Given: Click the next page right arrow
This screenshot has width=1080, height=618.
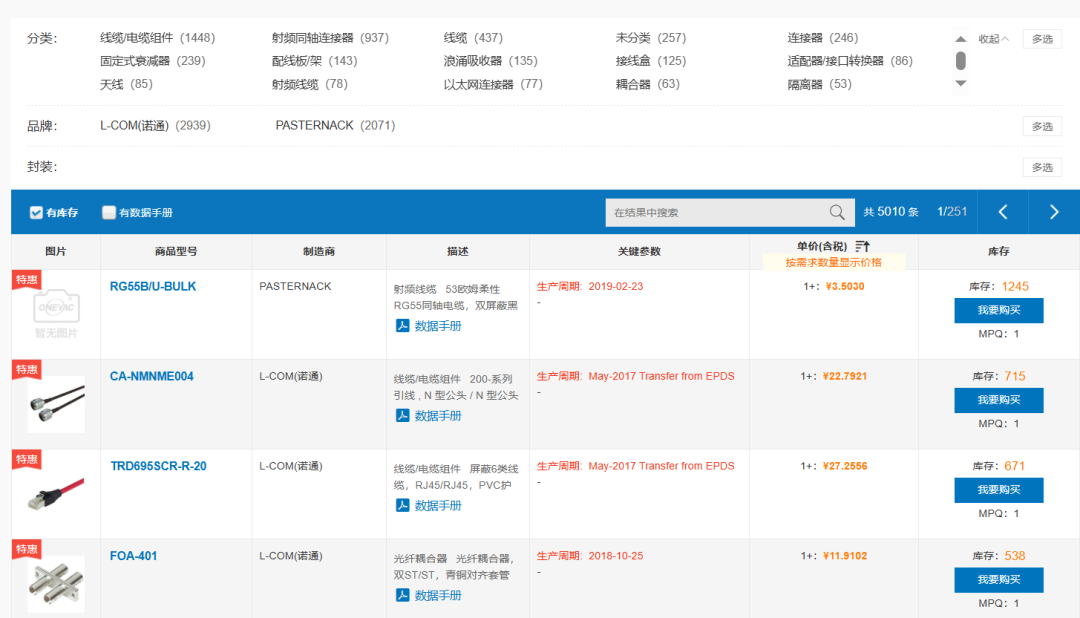Looking at the screenshot, I should pyautogui.click(x=1052, y=212).
